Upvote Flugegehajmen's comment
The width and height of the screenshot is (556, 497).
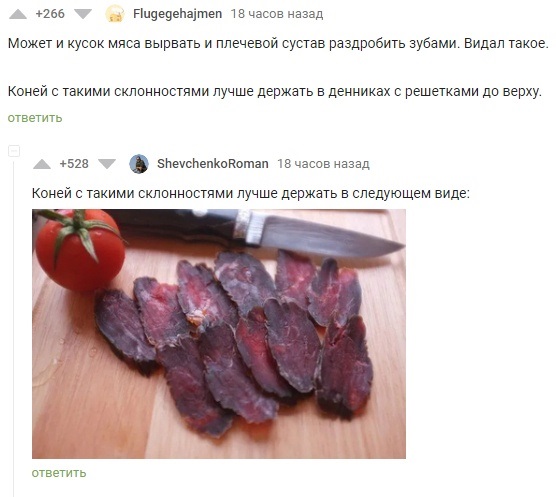[18, 14]
